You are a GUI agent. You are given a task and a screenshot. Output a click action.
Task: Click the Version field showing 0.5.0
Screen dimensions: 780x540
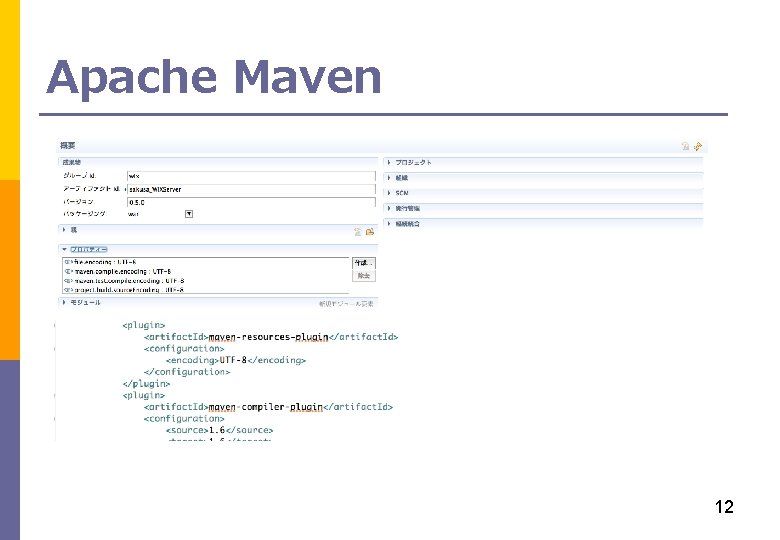(x=251, y=202)
